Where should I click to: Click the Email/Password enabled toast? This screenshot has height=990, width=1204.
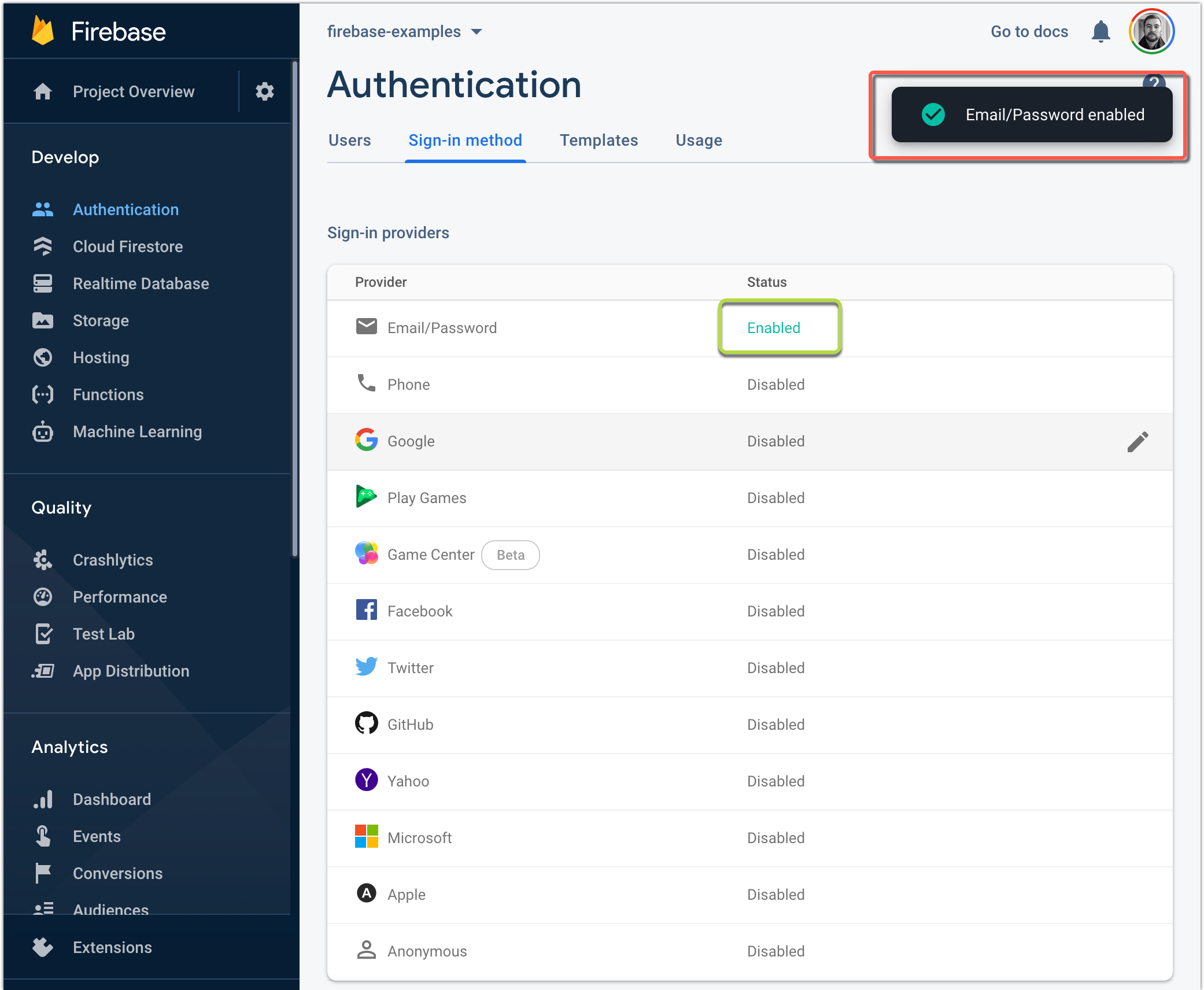tap(1032, 114)
